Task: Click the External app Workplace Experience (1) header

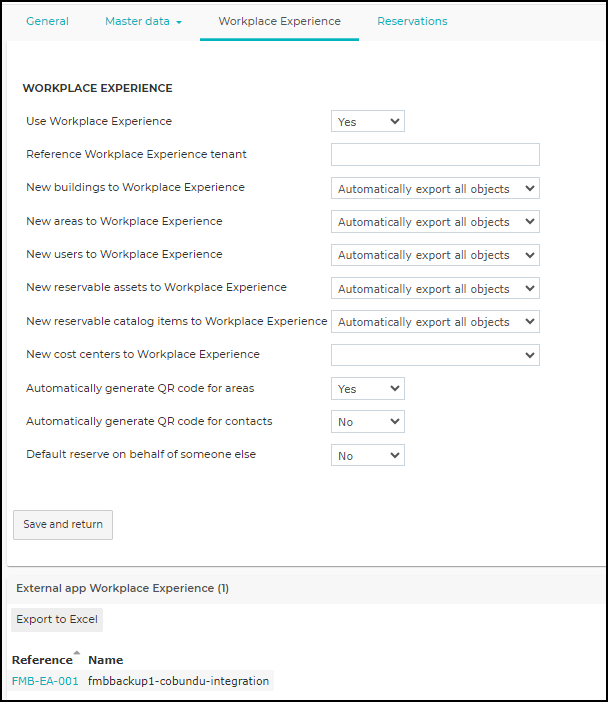Action: (122, 588)
